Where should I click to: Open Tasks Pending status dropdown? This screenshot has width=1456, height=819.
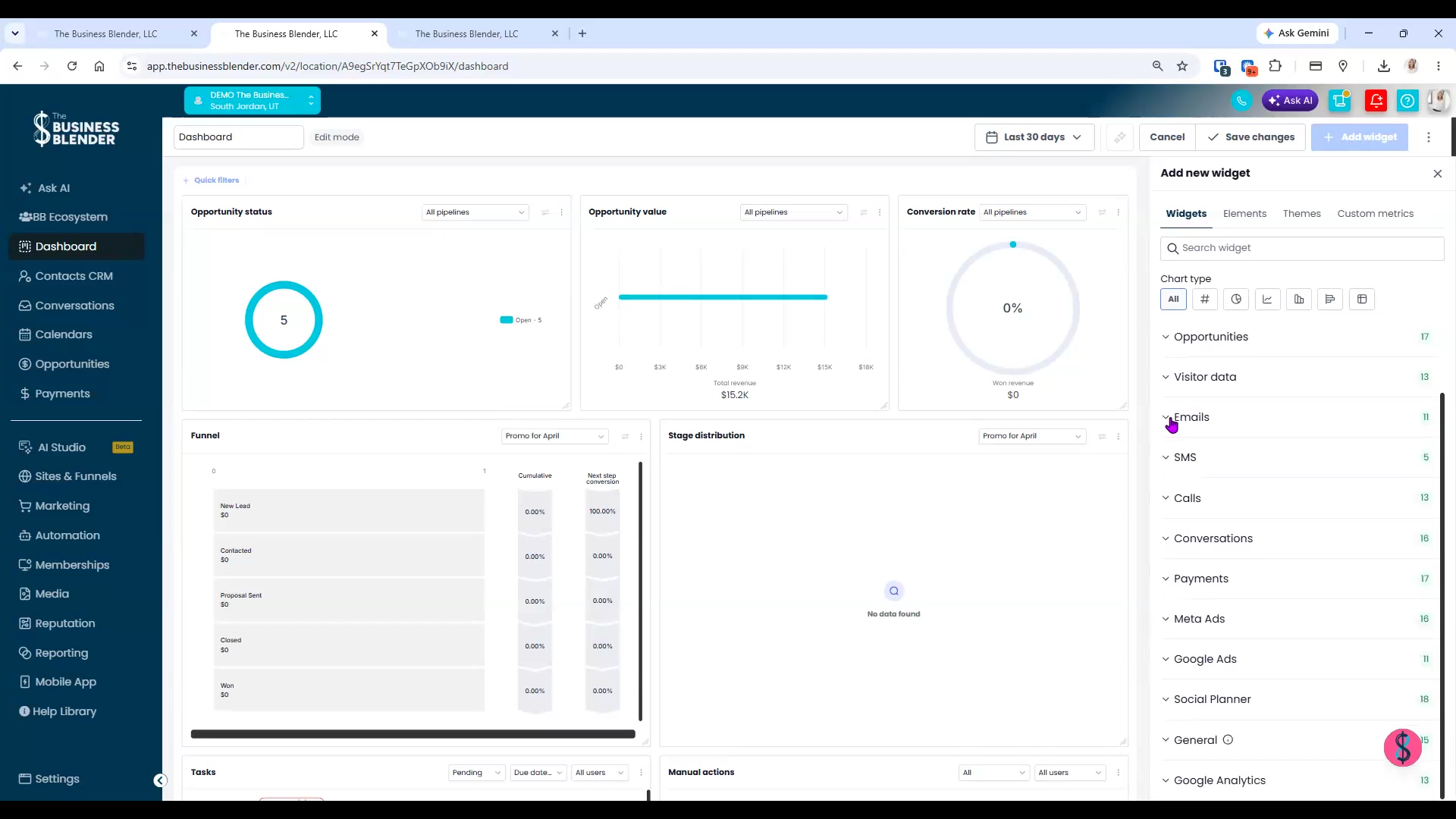click(x=477, y=773)
